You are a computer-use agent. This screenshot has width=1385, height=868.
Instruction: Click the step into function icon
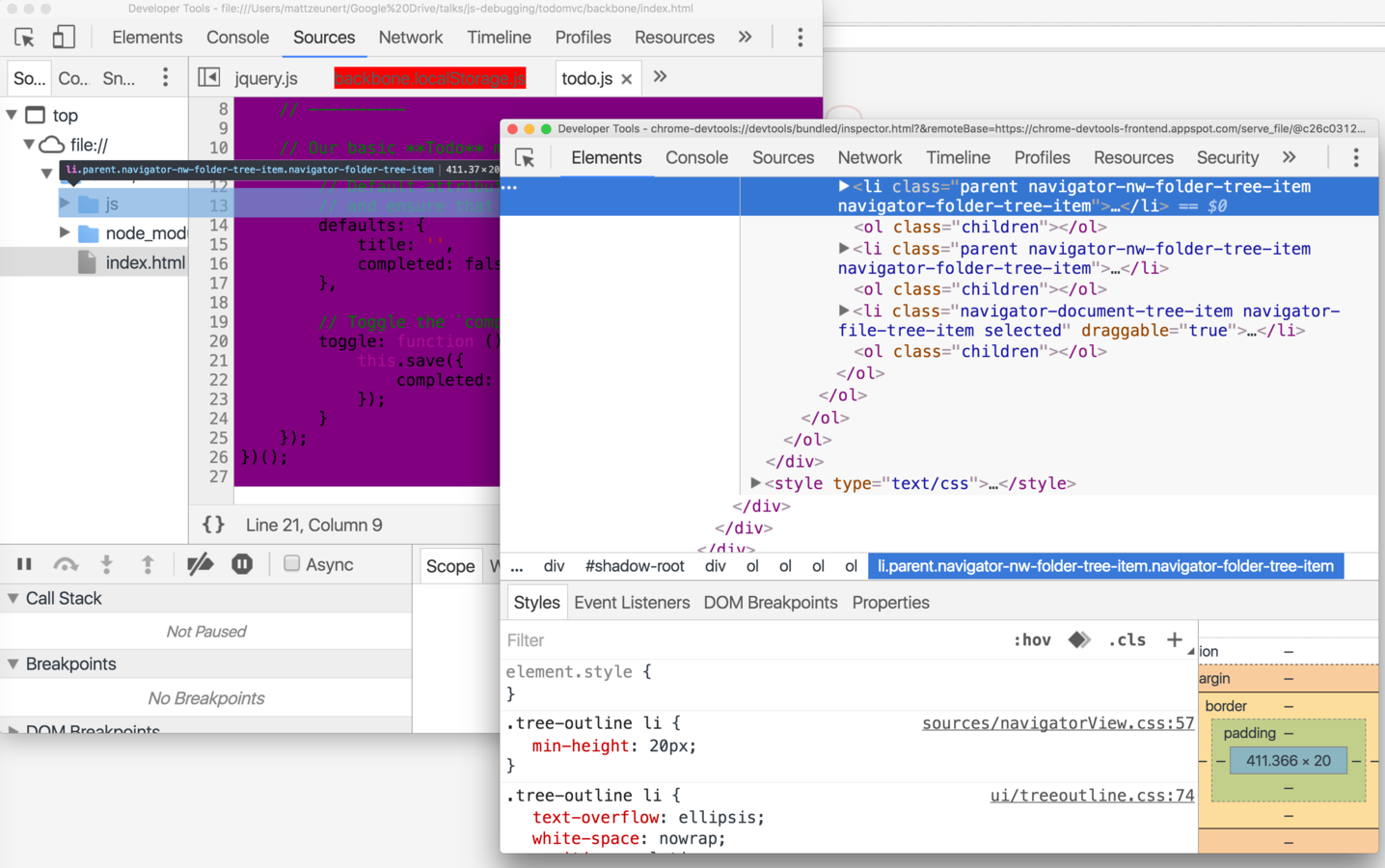(x=107, y=564)
